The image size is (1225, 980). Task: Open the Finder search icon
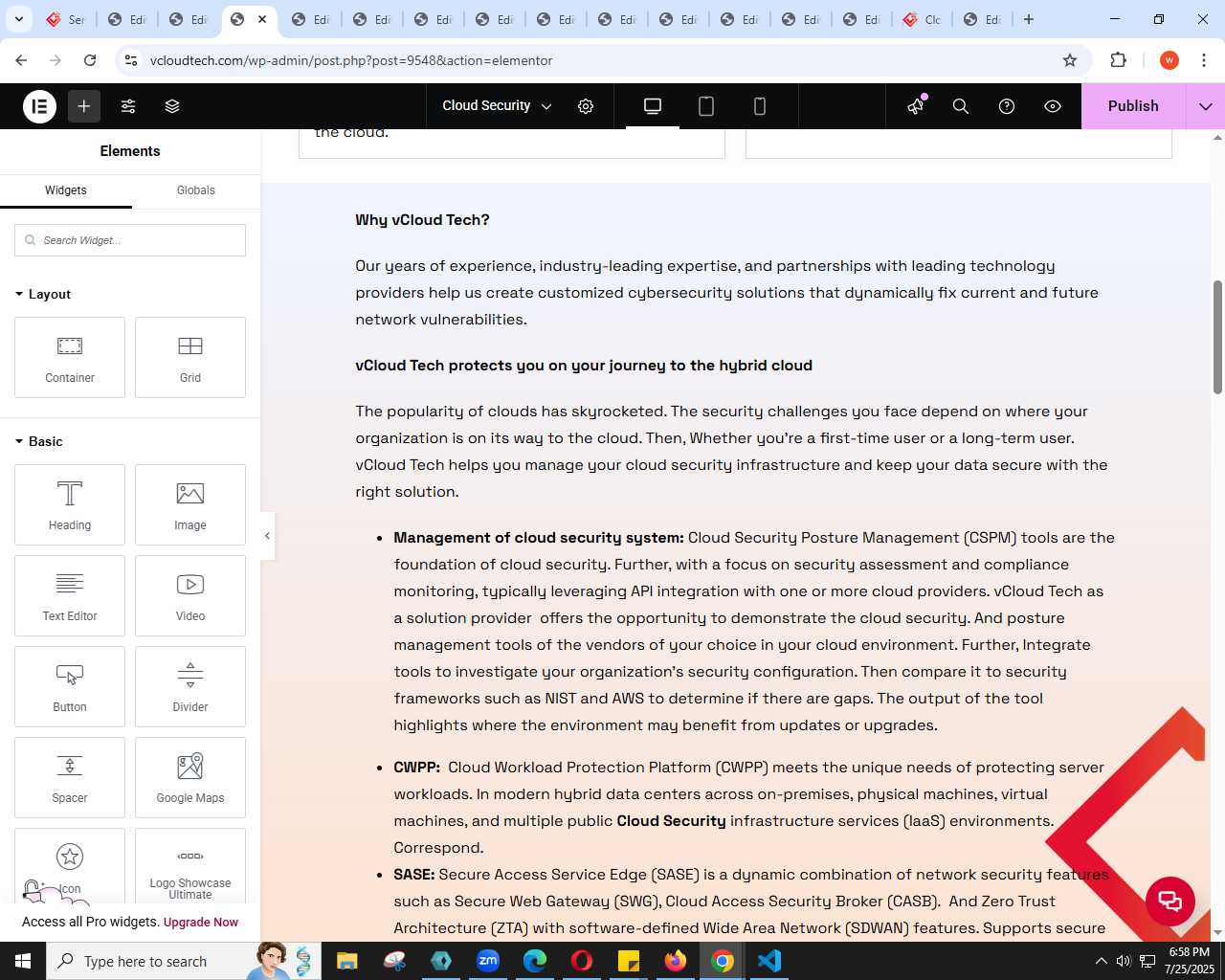[x=961, y=106]
